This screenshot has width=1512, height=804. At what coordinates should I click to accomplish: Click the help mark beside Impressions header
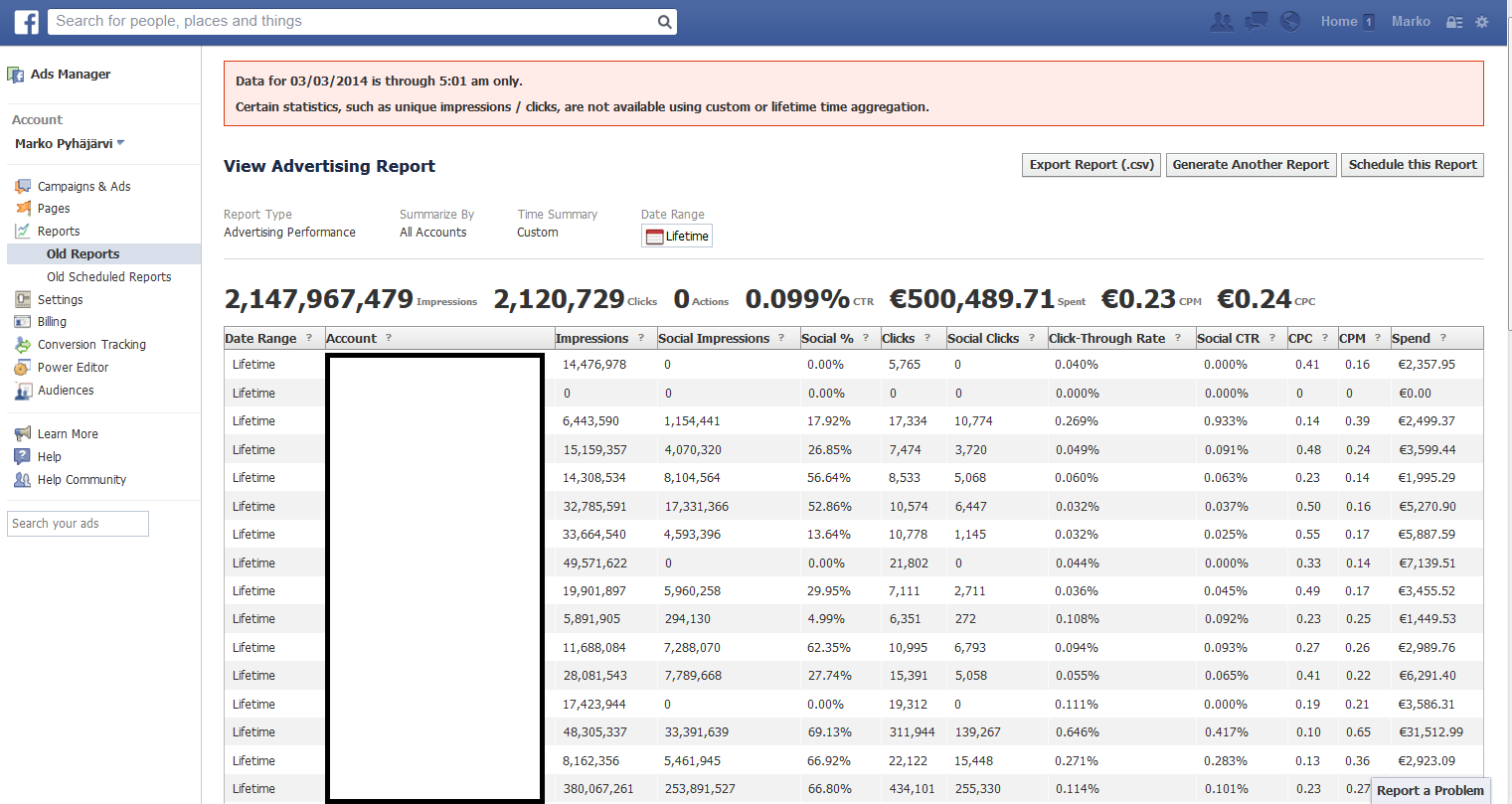641,338
